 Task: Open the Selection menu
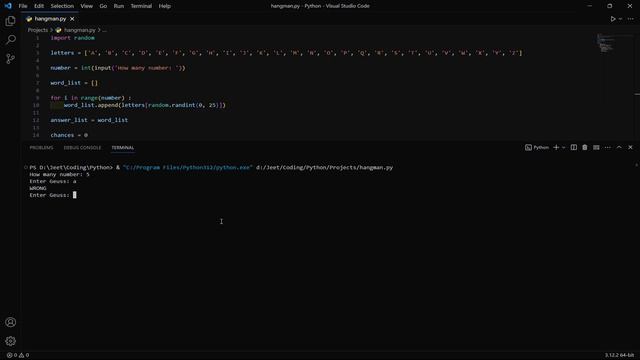[x=62, y=6]
